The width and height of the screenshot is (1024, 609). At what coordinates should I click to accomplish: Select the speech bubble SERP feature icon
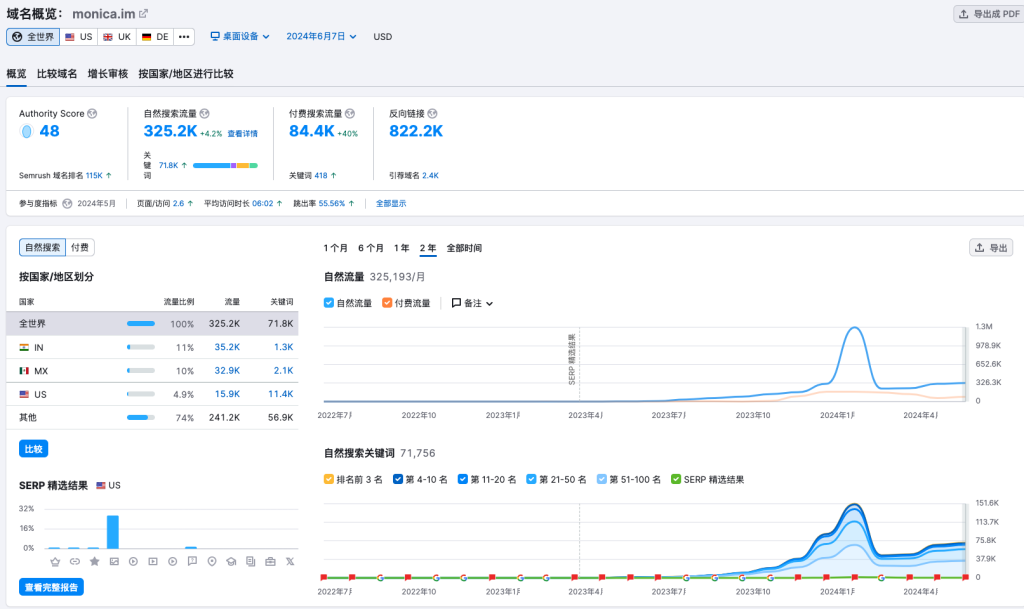coord(192,561)
